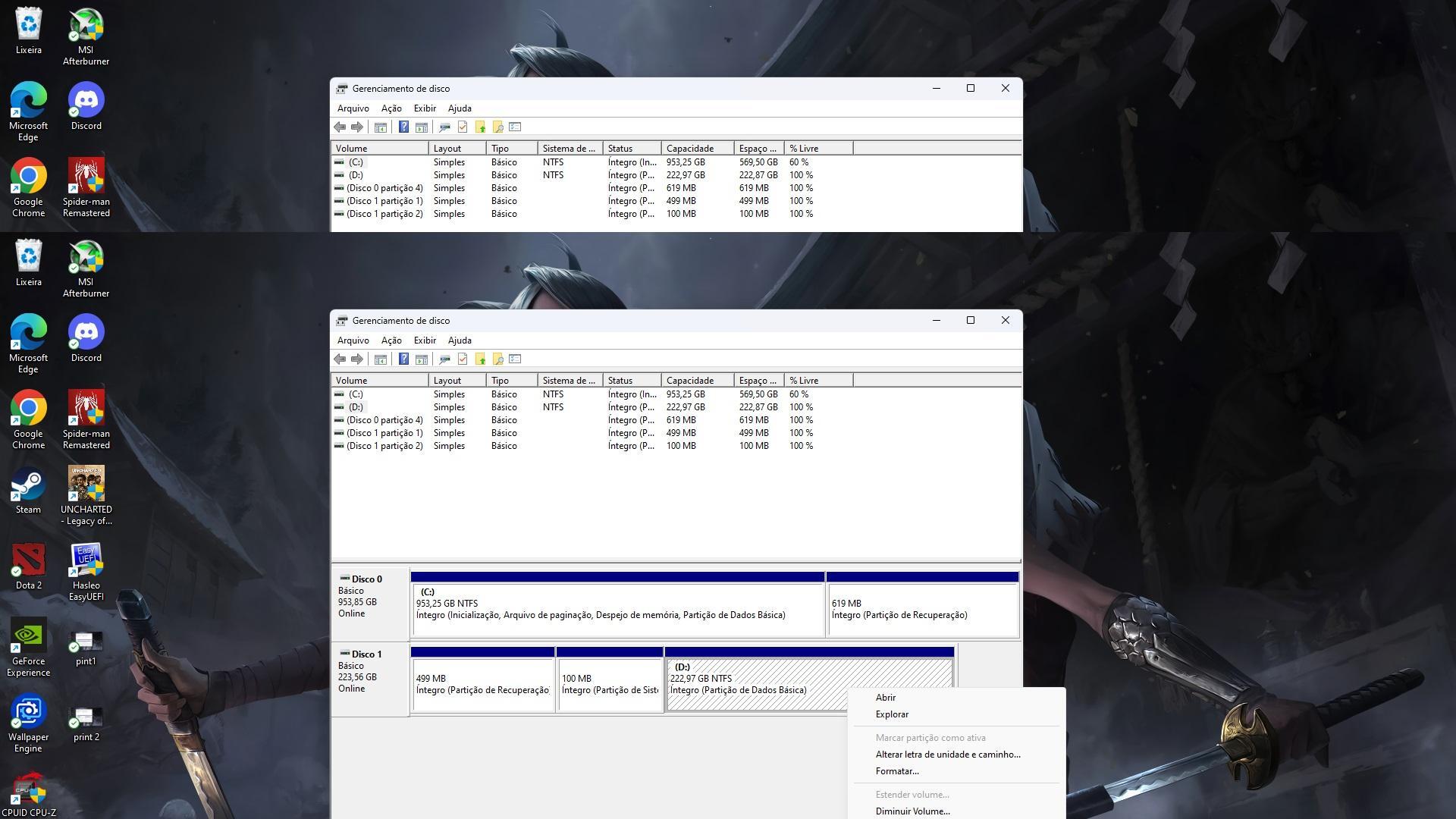The width and height of the screenshot is (1456, 819).
Task: Open Help icon in lower window toolbar
Action: (x=403, y=359)
